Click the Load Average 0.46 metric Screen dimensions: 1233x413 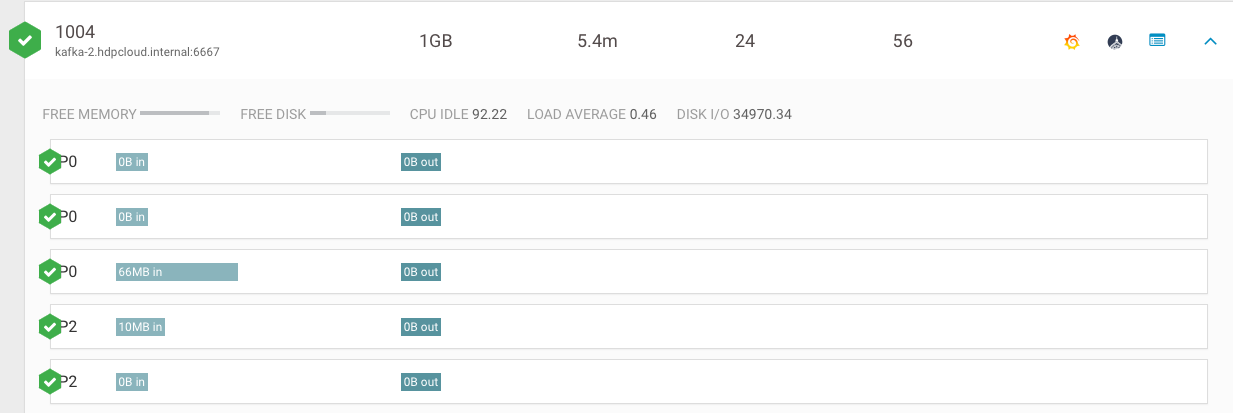(x=591, y=114)
